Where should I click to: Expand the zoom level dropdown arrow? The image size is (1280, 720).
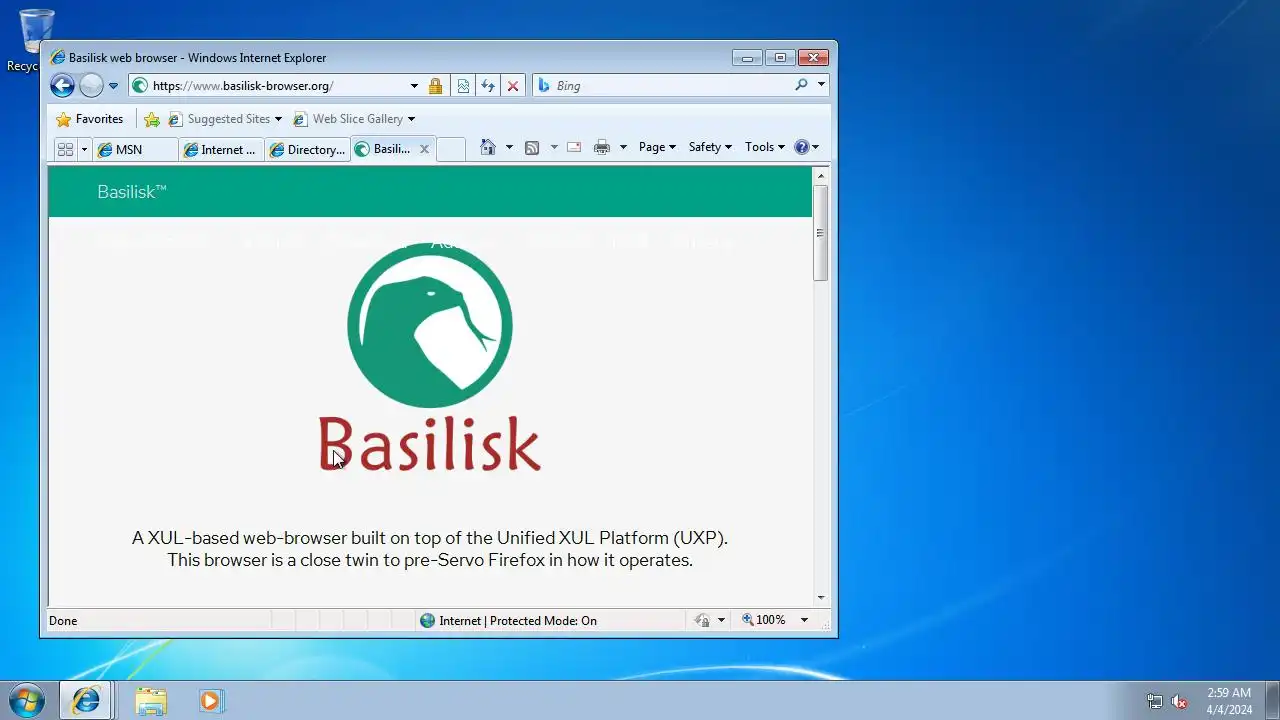click(804, 621)
